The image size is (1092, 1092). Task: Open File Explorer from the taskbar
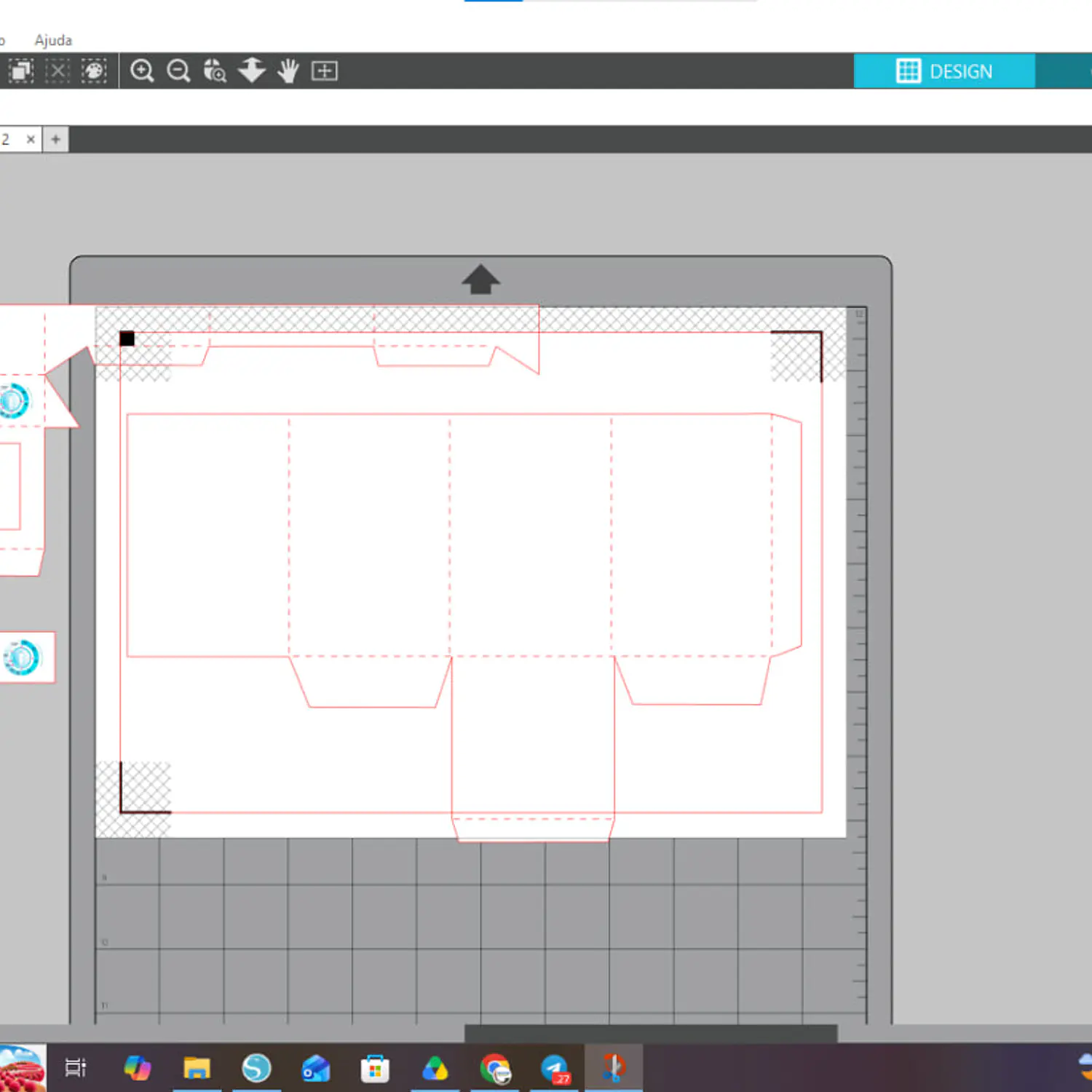coord(197,1068)
